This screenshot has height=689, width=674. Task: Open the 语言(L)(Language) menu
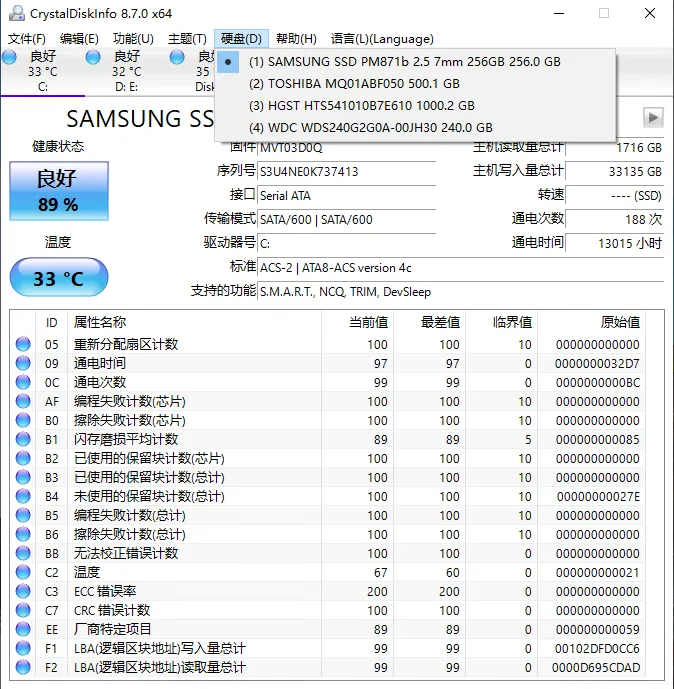pos(382,39)
